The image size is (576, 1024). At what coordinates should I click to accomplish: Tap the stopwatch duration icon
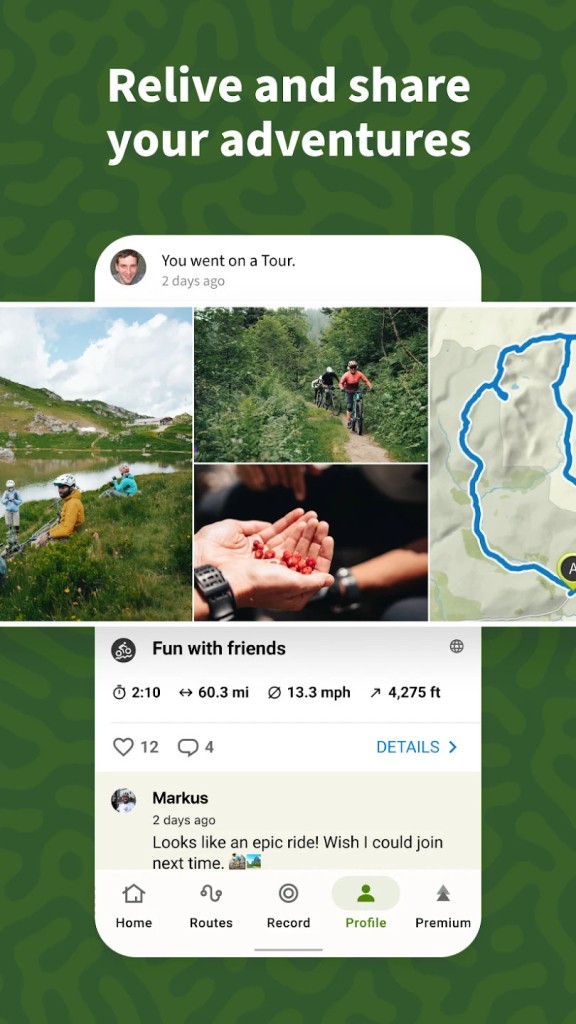click(119, 693)
